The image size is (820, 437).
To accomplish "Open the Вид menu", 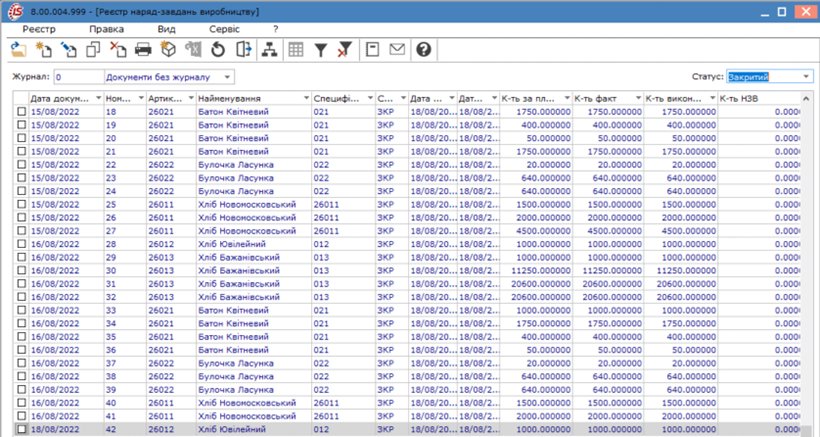I will pos(166,29).
